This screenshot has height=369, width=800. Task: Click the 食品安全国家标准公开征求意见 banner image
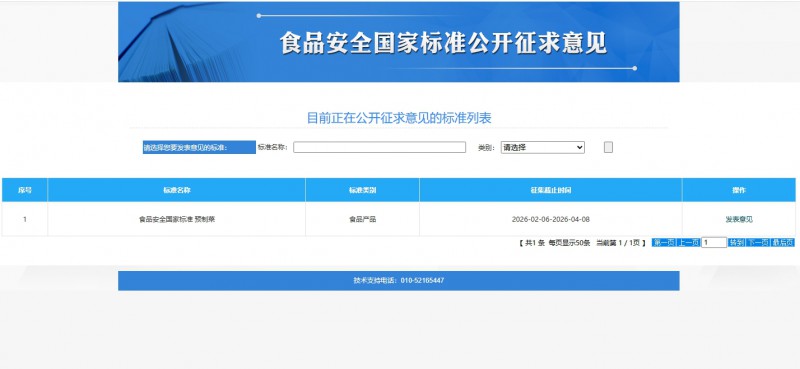(x=398, y=42)
